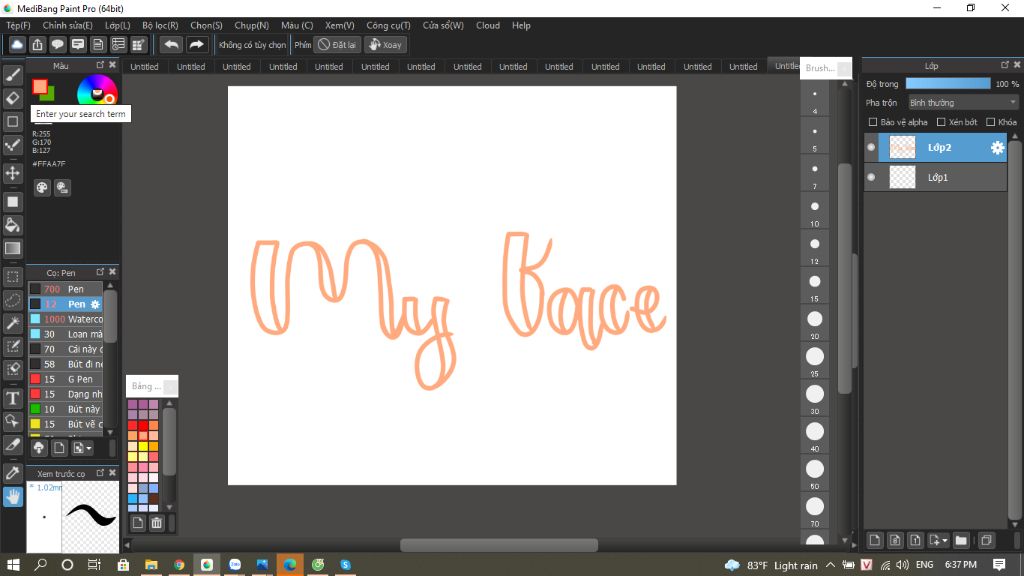
Task: Toggle Bảo vệ alpha checkbox
Action: click(873, 122)
